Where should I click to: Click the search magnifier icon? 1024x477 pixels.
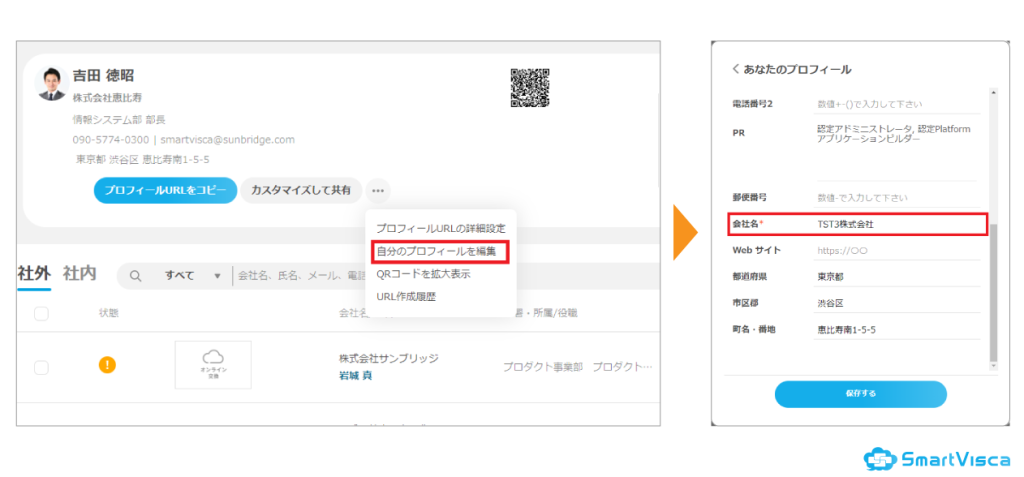coord(136,276)
